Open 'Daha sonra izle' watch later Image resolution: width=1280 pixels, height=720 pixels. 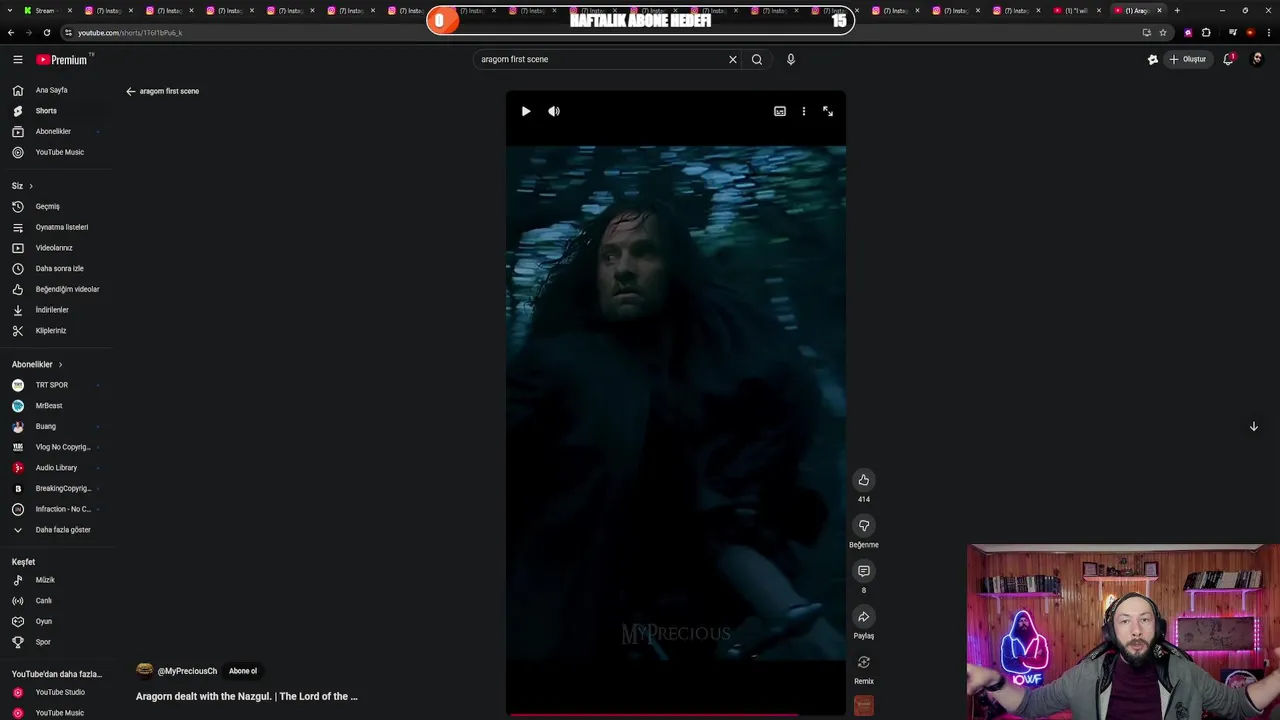click(x=55, y=269)
